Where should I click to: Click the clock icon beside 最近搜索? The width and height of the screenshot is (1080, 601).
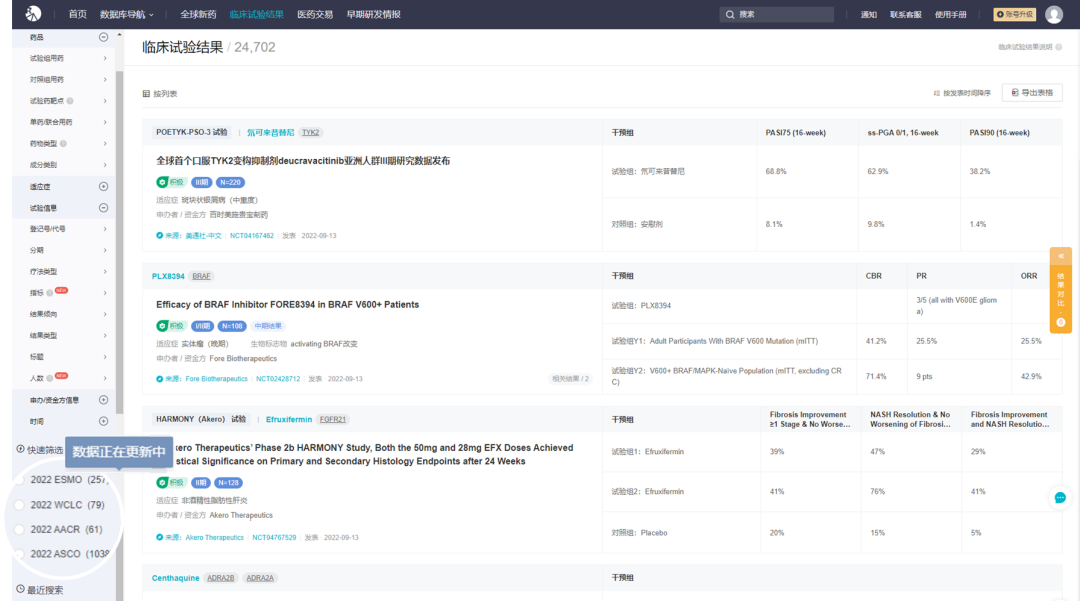point(20,589)
